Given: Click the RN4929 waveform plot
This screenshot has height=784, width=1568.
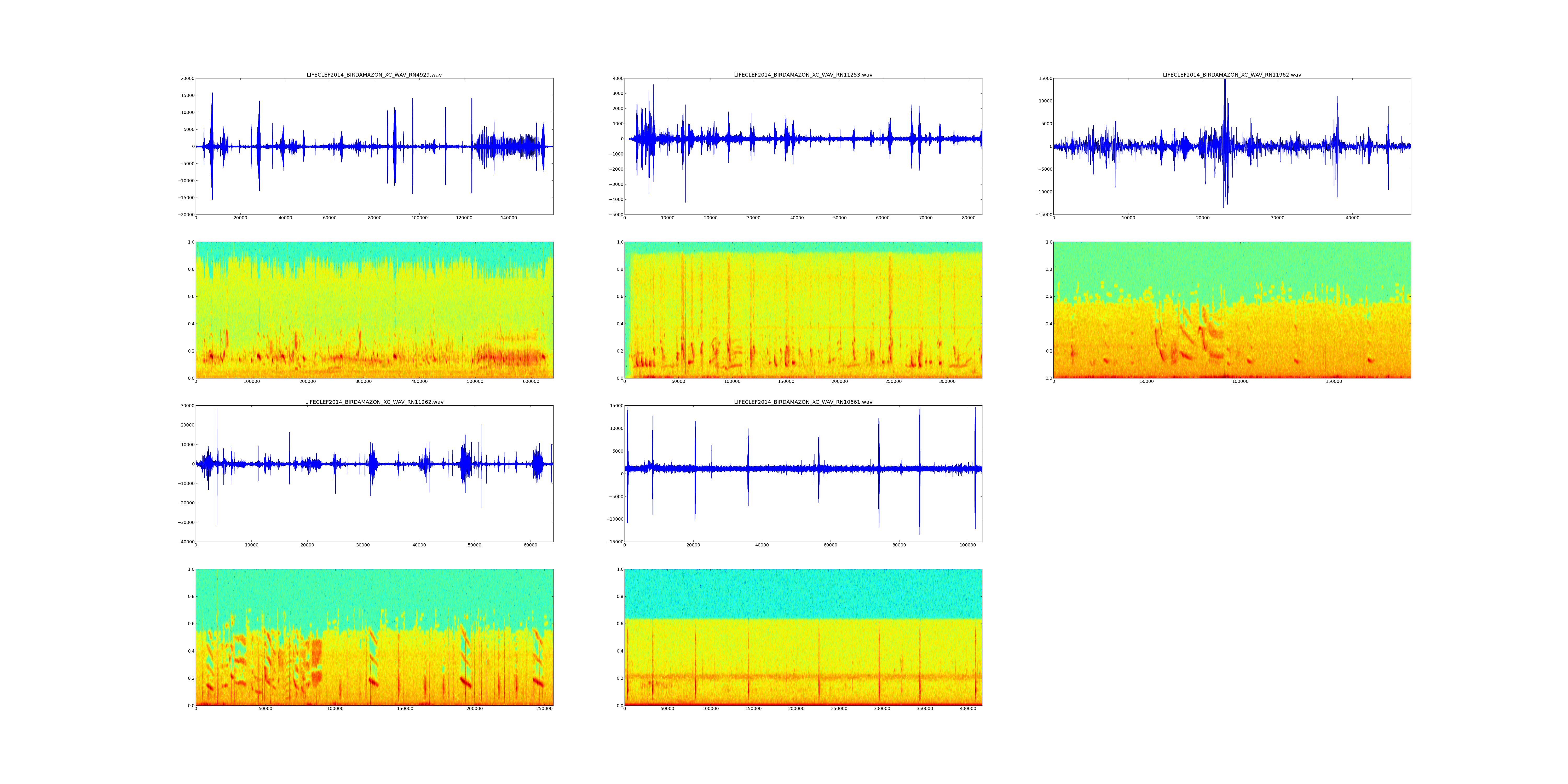Looking at the screenshot, I should tap(374, 146).
